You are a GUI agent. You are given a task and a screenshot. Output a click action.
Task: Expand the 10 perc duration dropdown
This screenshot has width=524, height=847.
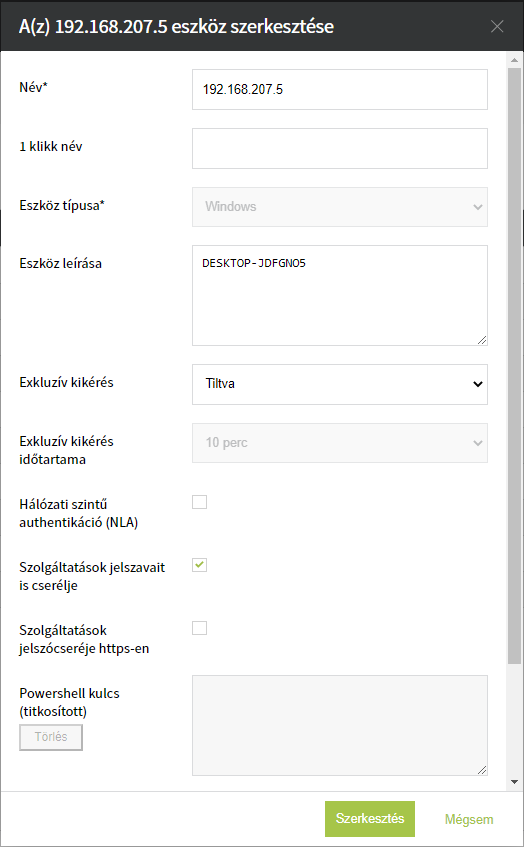click(340, 443)
